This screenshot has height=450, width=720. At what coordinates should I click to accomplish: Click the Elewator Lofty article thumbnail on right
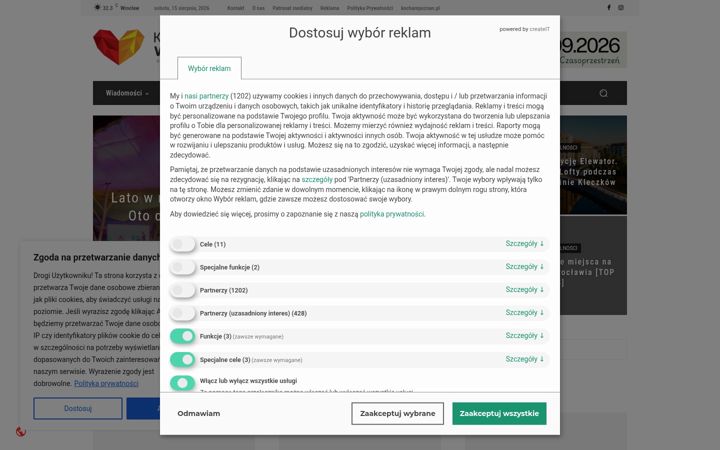point(593,164)
